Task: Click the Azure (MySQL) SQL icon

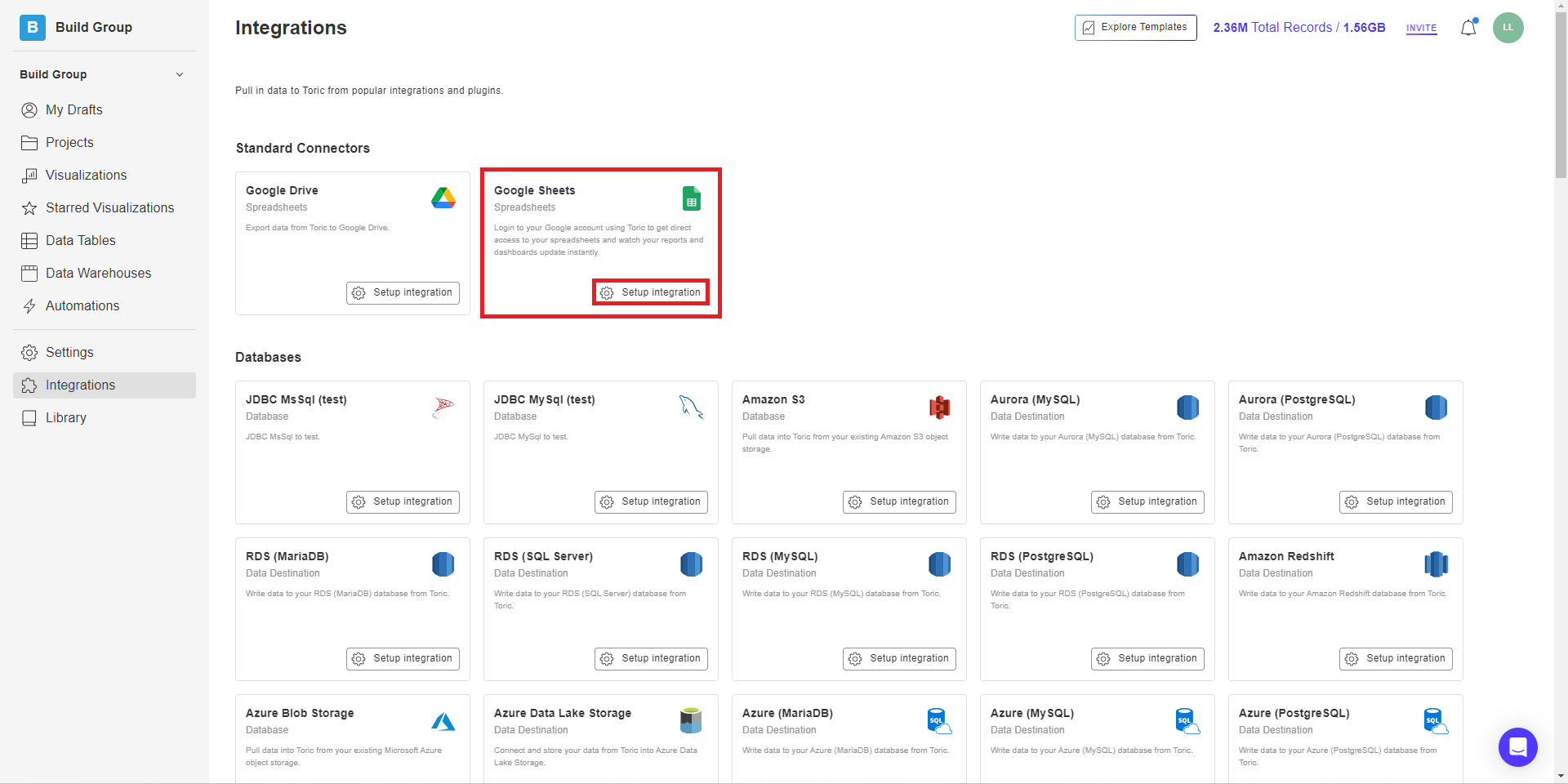Action: pos(1188,721)
